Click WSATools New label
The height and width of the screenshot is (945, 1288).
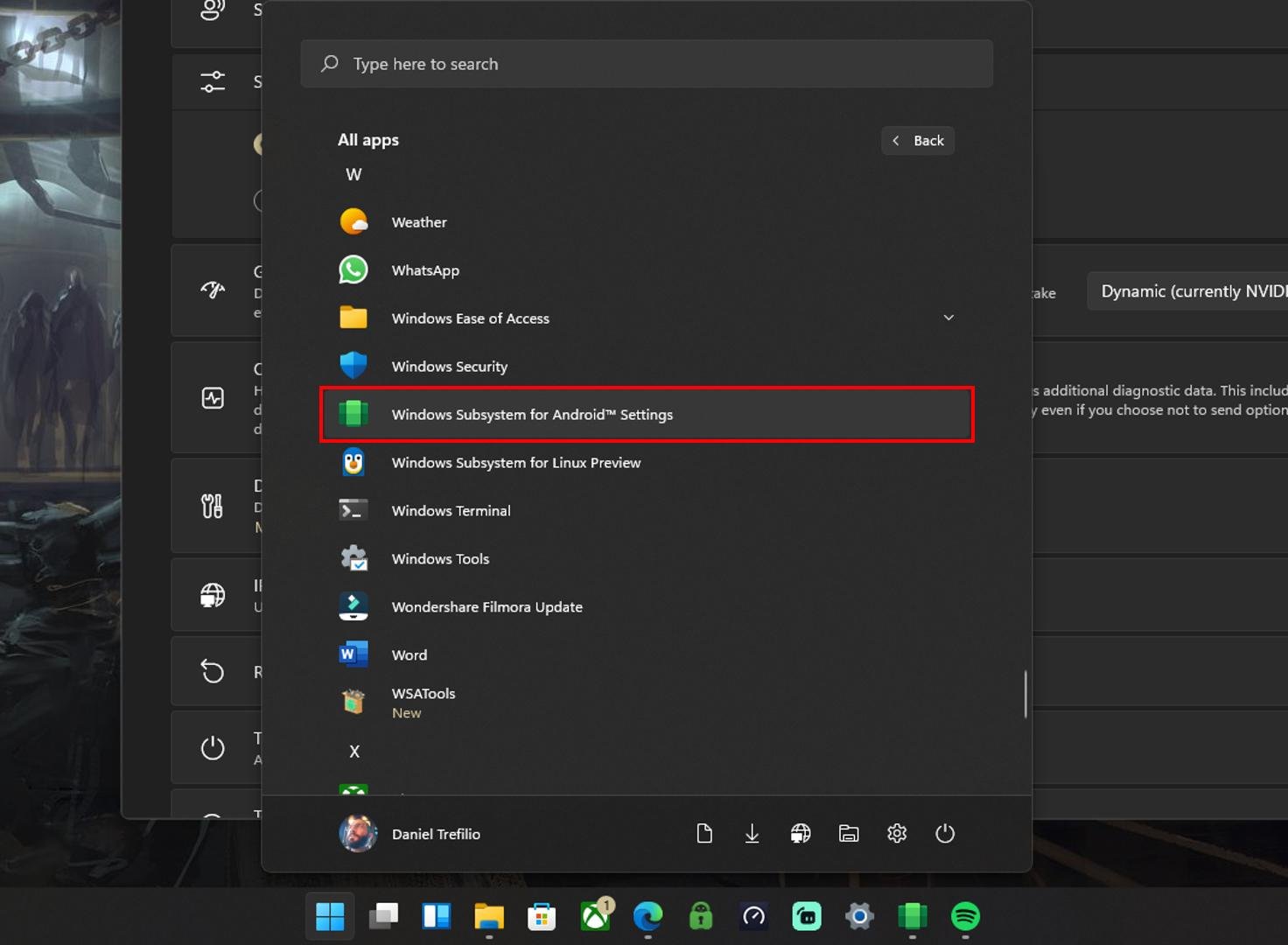(407, 713)
